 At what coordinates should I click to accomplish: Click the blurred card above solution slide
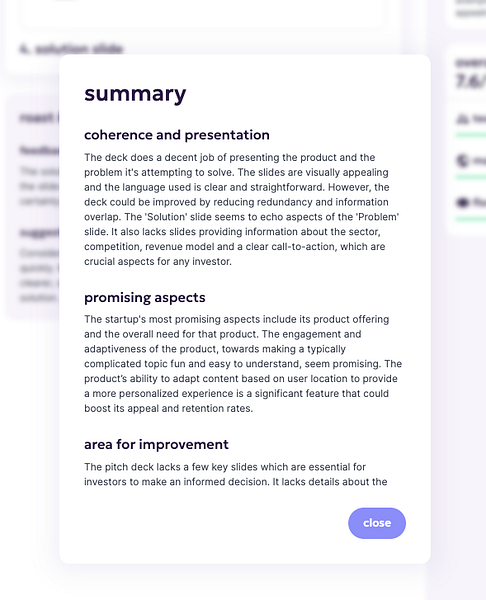203,13
